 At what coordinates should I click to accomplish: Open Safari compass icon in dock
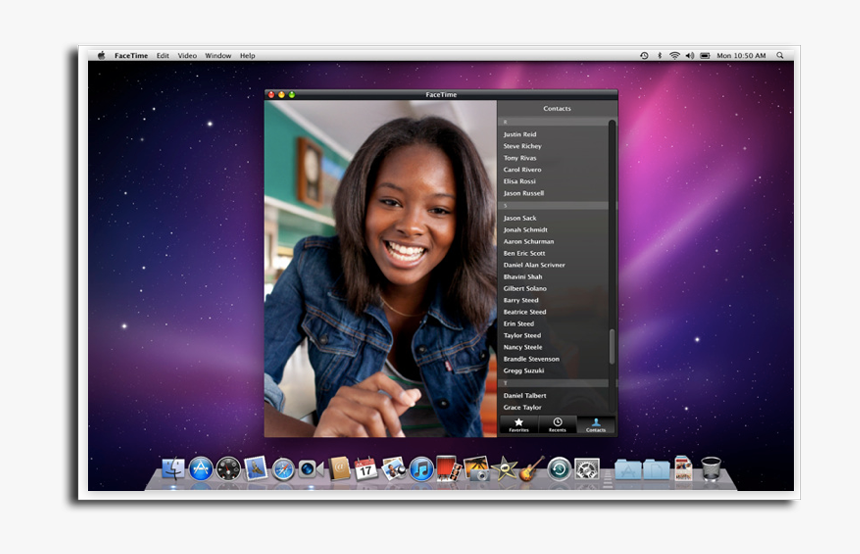click(283, 468)
